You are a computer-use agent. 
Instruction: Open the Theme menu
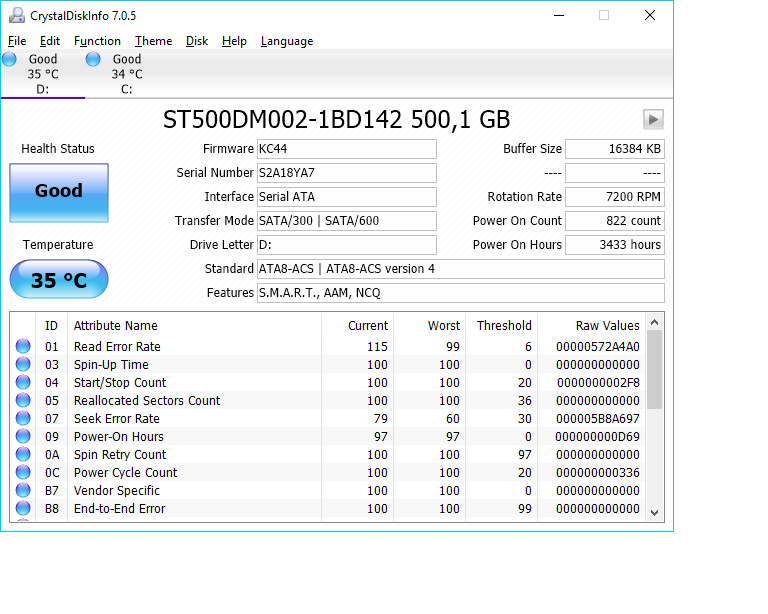pyautogui.click(x=153, y=41)
